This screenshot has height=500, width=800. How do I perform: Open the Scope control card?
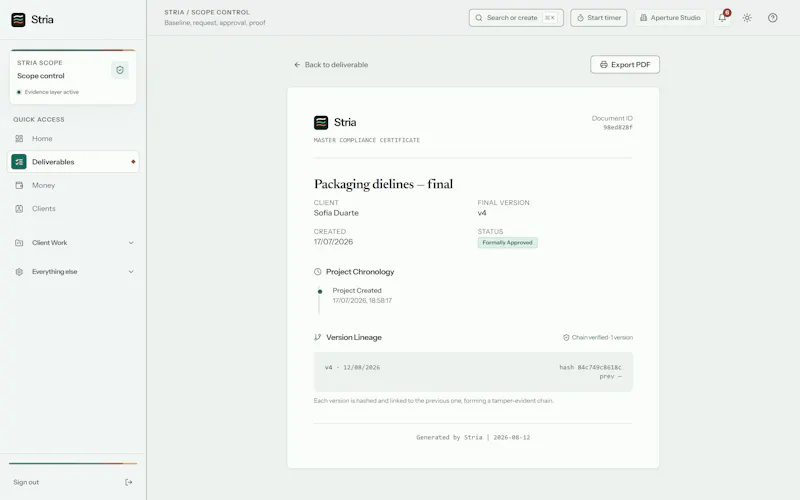point(73,78)
